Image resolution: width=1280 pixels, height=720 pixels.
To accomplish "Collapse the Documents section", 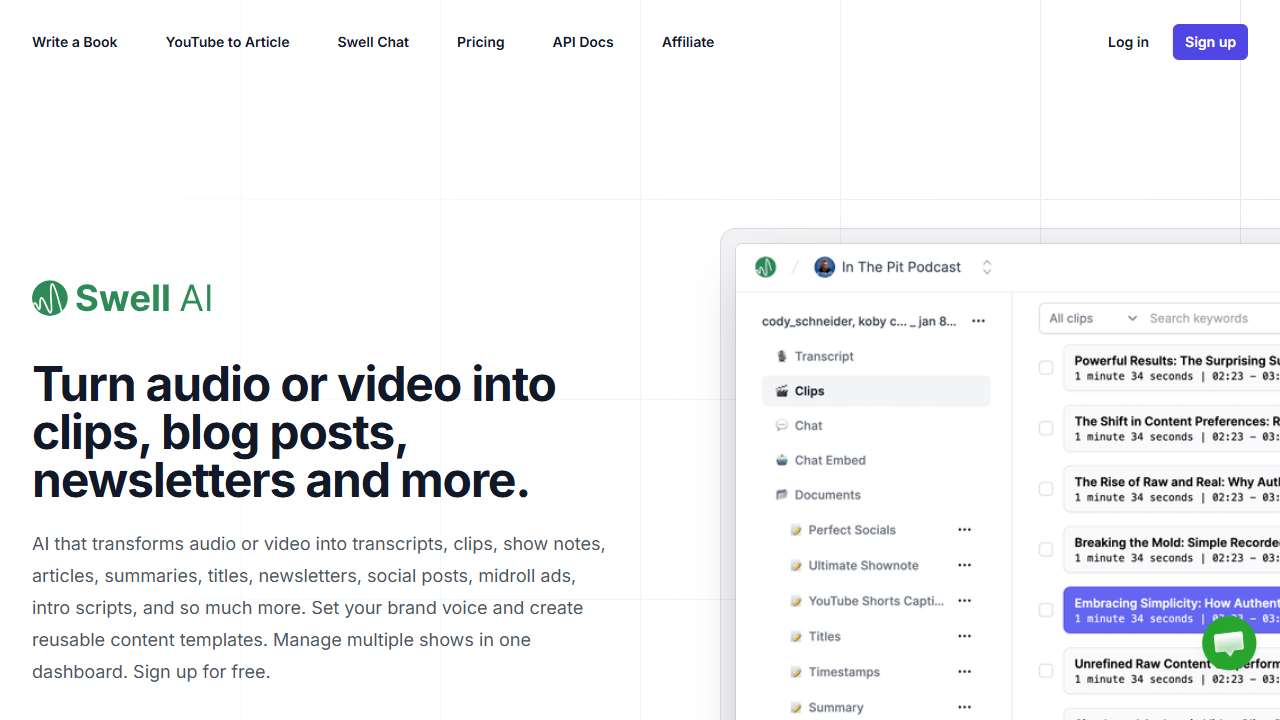I will click(x=826, y=495).
